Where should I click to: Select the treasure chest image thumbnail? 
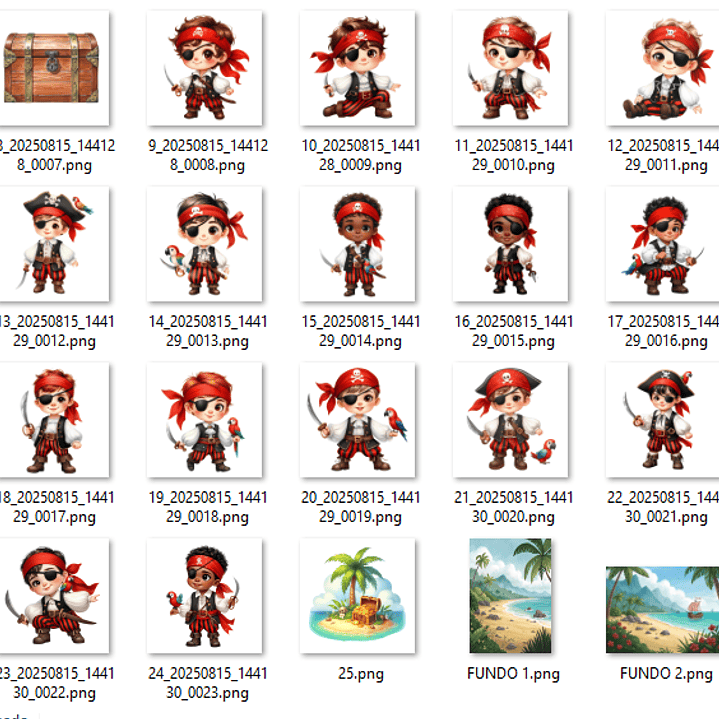51,68
